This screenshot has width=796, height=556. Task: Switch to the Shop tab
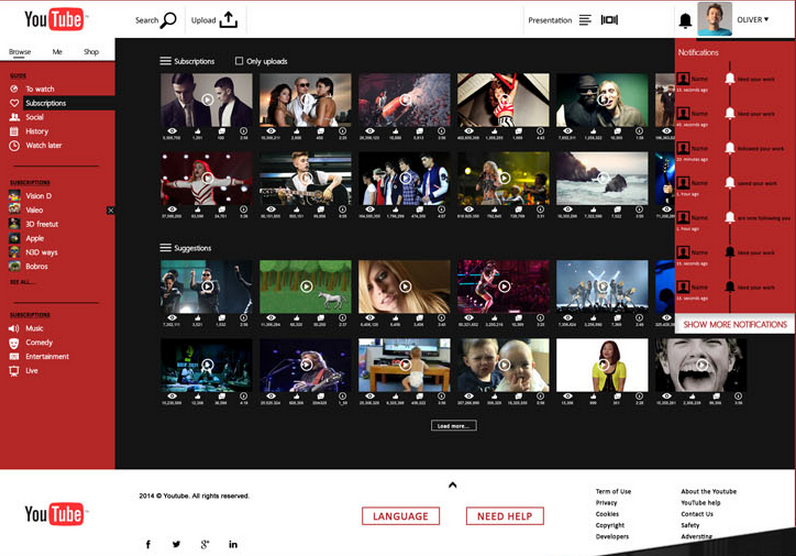tap(91, 51)
